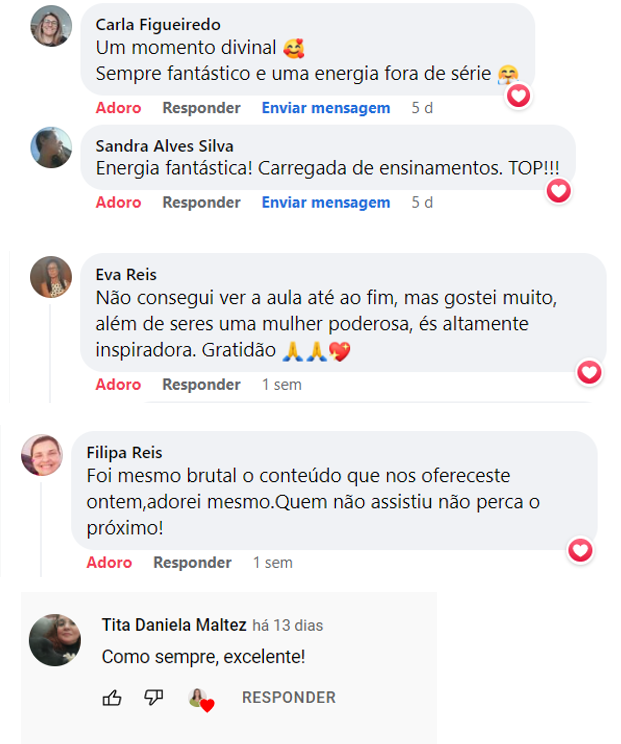Open Carla Figueiredo's profile picture
The width and height of the screenshot is (621, 744).
click(x=51, y=26)
